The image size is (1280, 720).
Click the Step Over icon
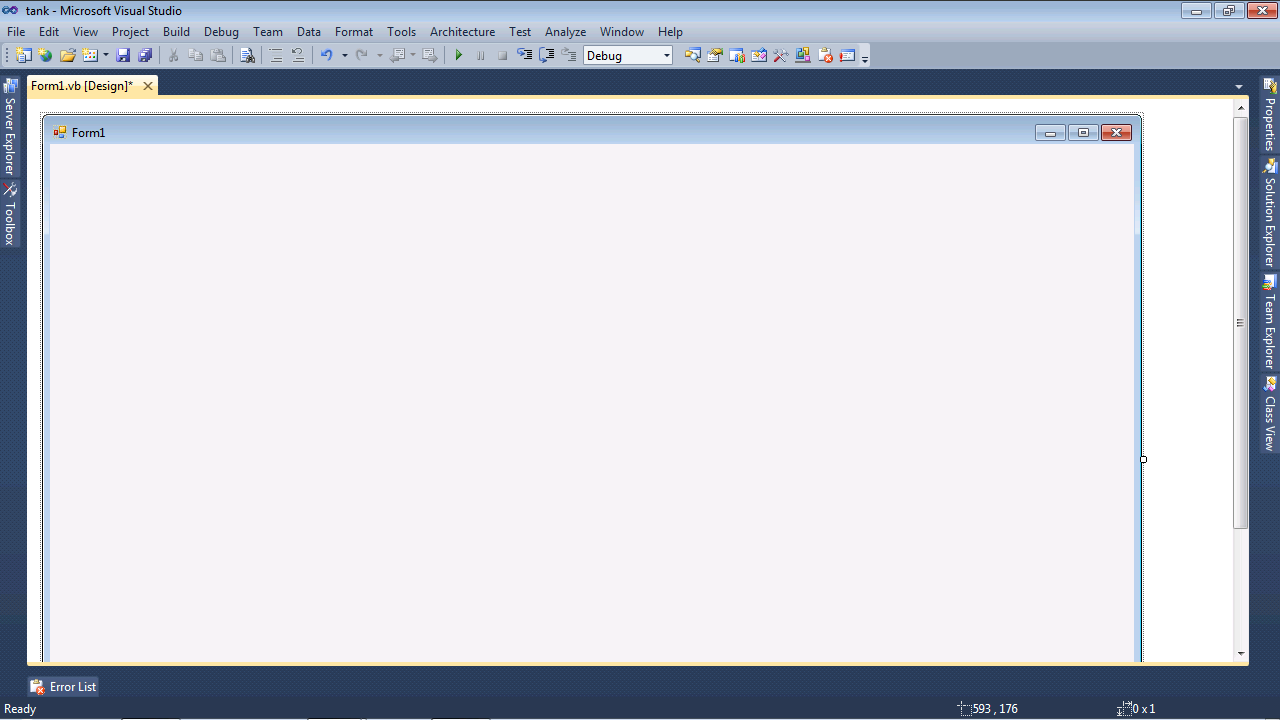547,56
